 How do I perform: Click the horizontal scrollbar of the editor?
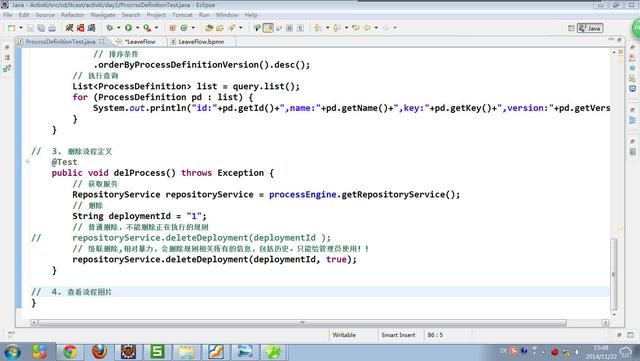pos(302,323)
